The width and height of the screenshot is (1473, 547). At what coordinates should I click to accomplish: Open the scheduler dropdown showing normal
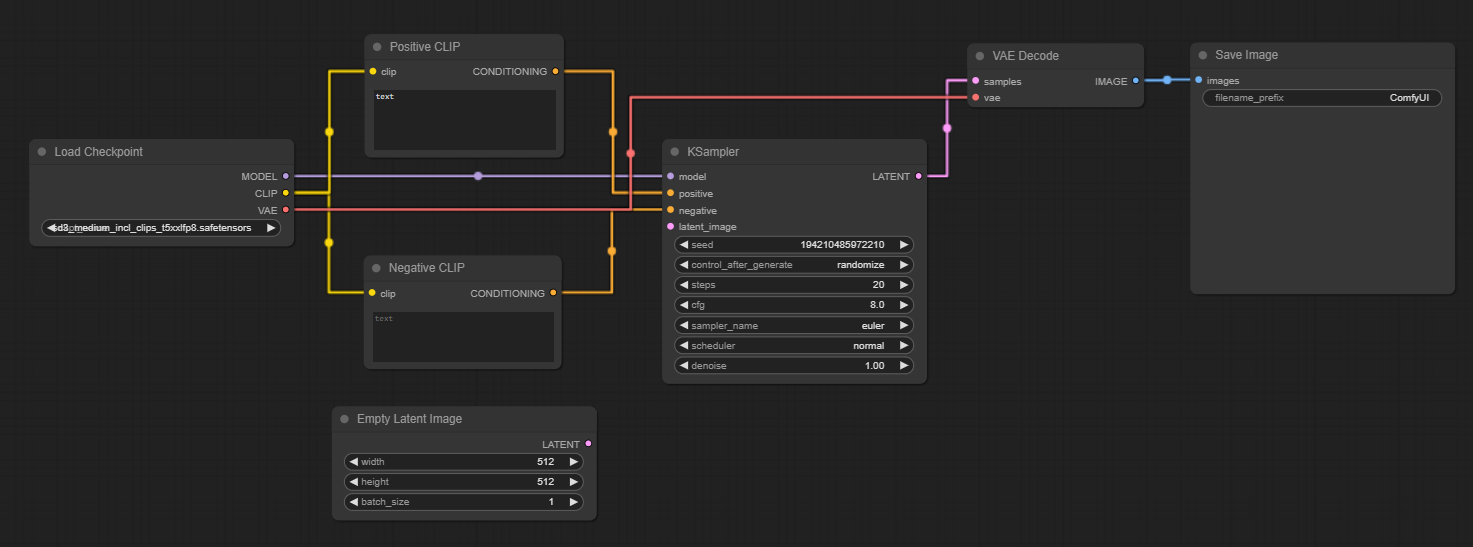[795, 346]
